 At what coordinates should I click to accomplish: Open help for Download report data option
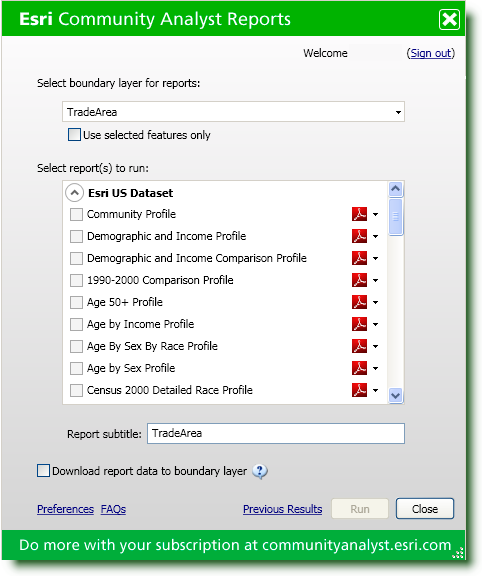coord(260,471)
